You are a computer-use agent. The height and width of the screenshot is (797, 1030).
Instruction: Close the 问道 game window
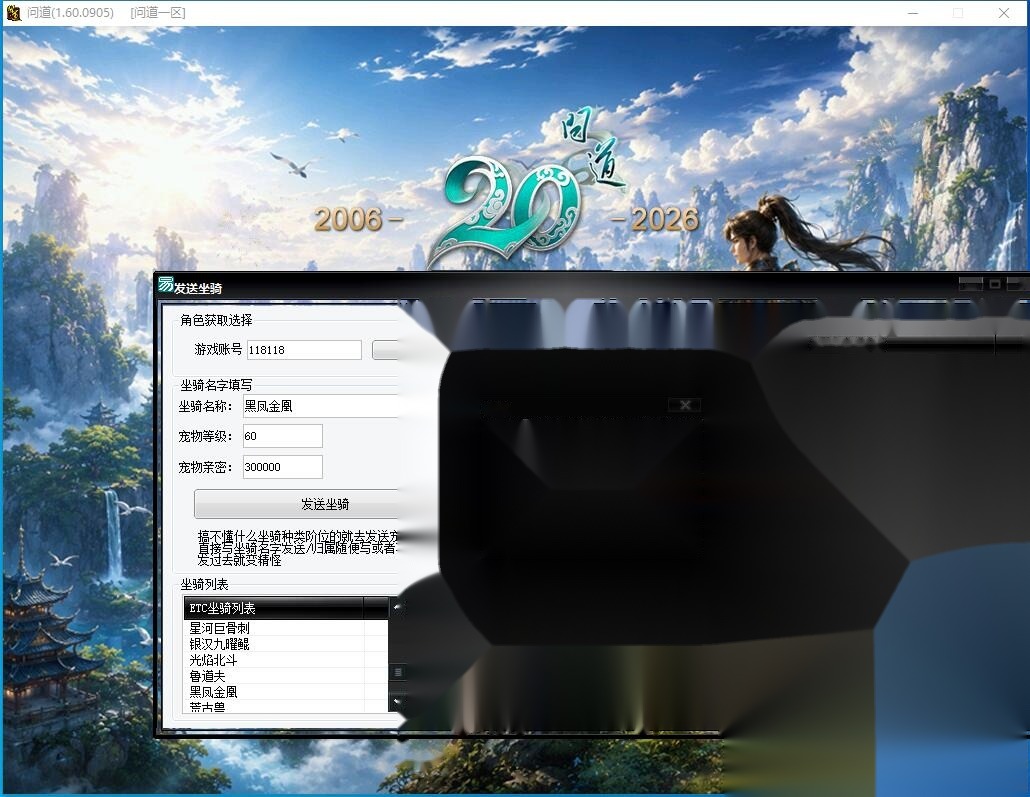tap(1004, 13)
